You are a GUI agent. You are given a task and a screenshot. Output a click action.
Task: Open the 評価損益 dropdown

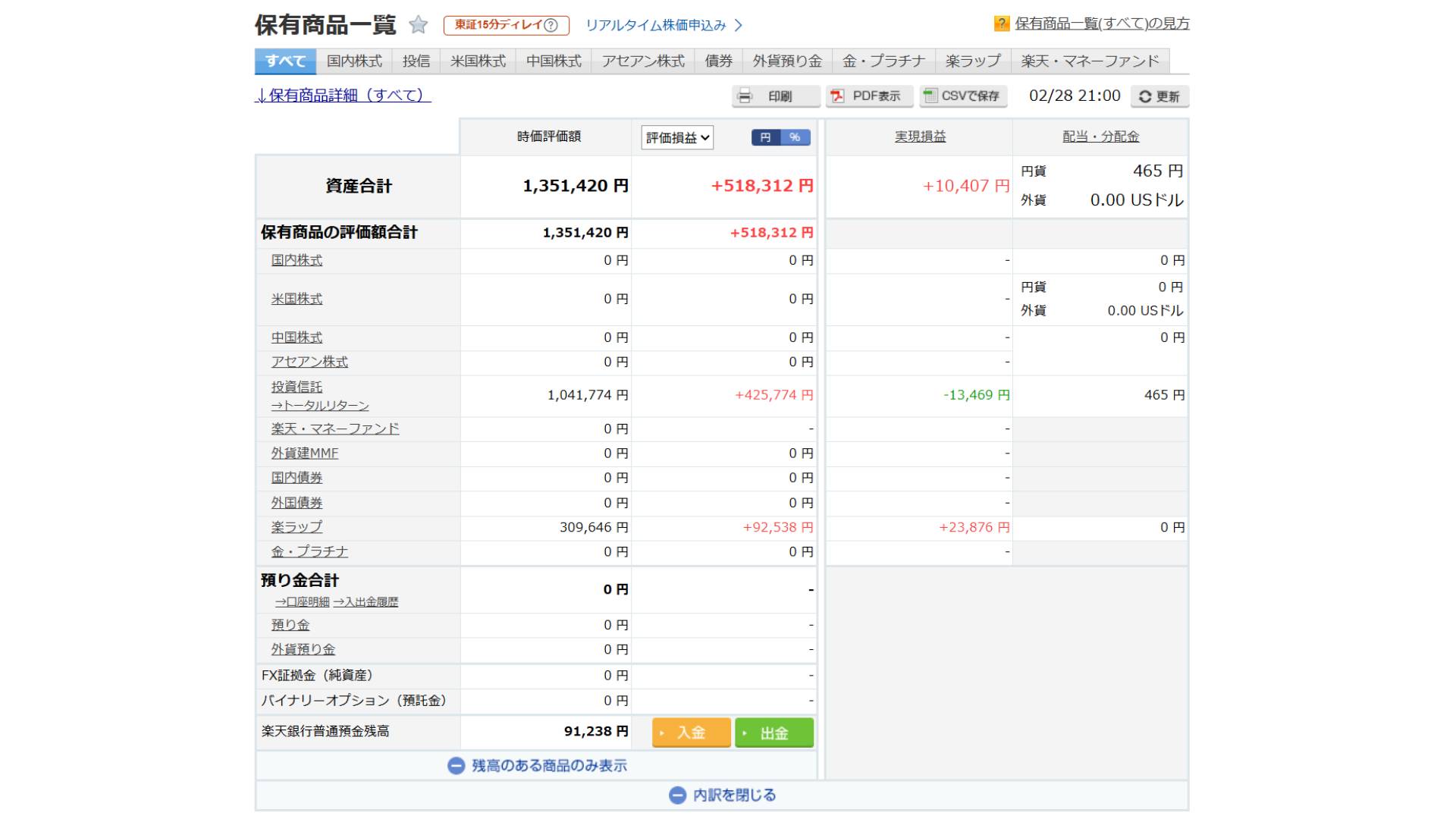677,138
